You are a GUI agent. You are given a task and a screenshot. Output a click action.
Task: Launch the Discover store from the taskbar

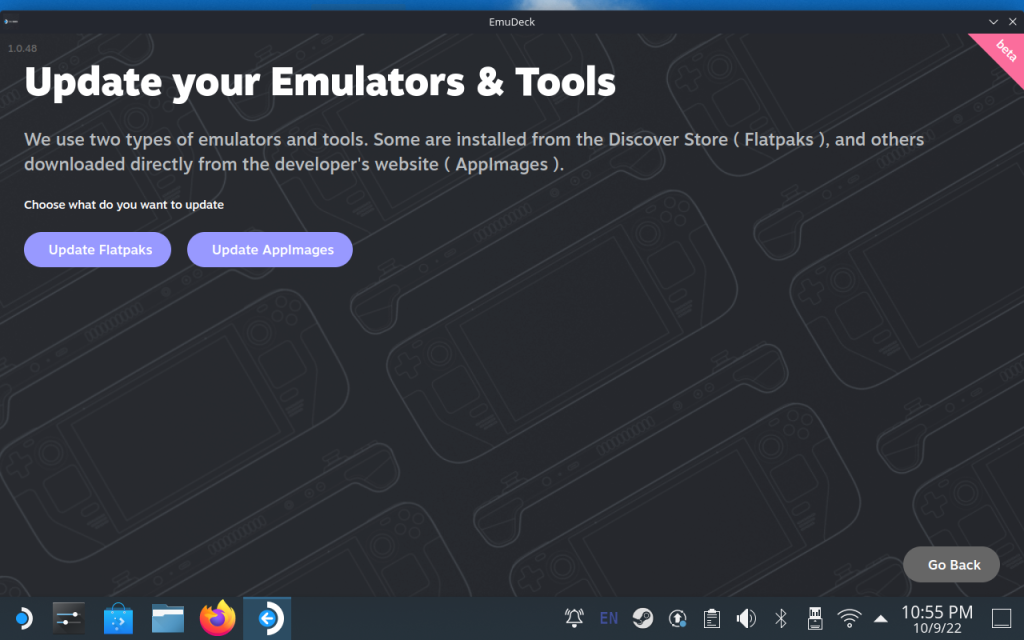pos(118,618)
